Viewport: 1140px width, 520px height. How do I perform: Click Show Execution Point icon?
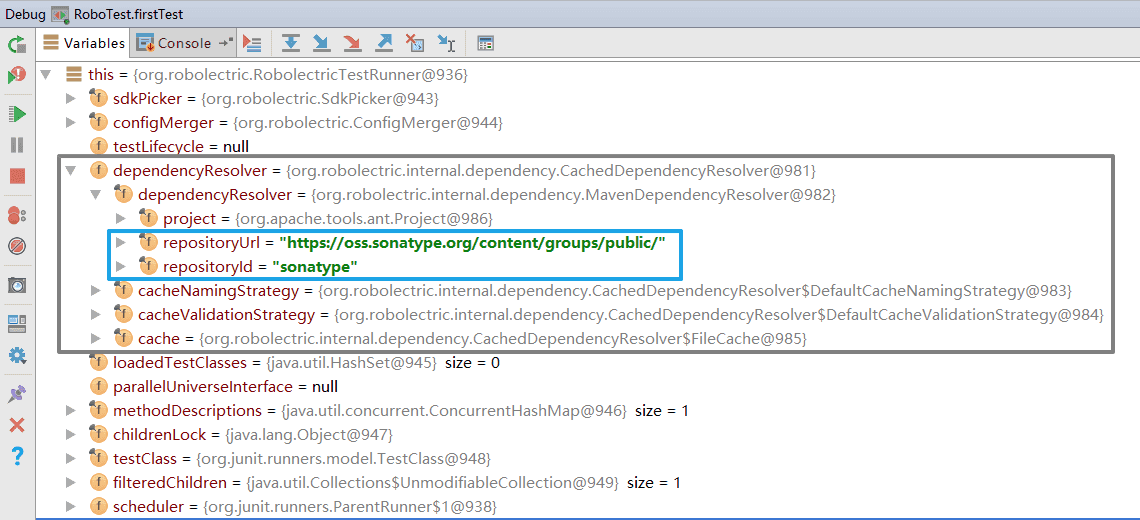click(x=252, y=44)
